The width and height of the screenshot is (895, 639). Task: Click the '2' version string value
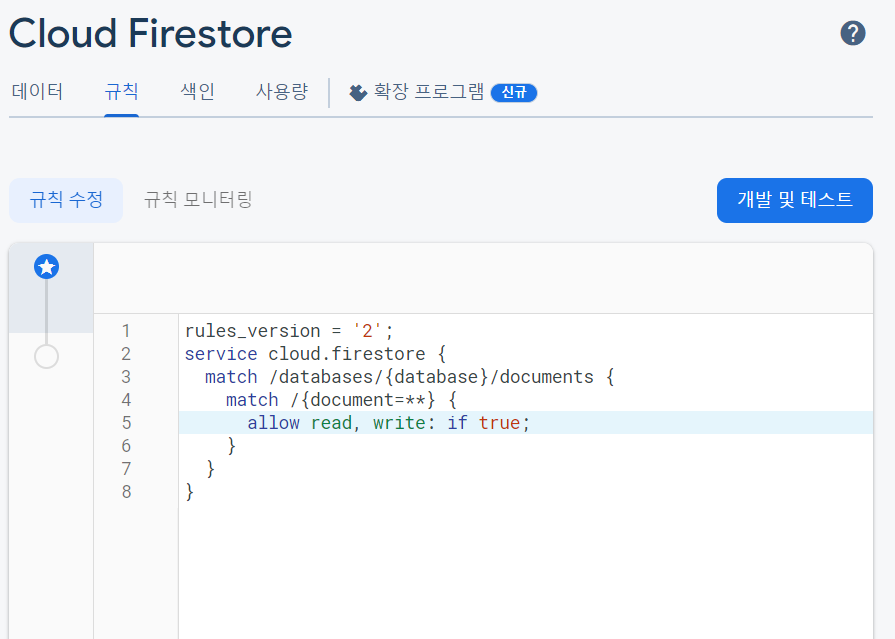367,331
